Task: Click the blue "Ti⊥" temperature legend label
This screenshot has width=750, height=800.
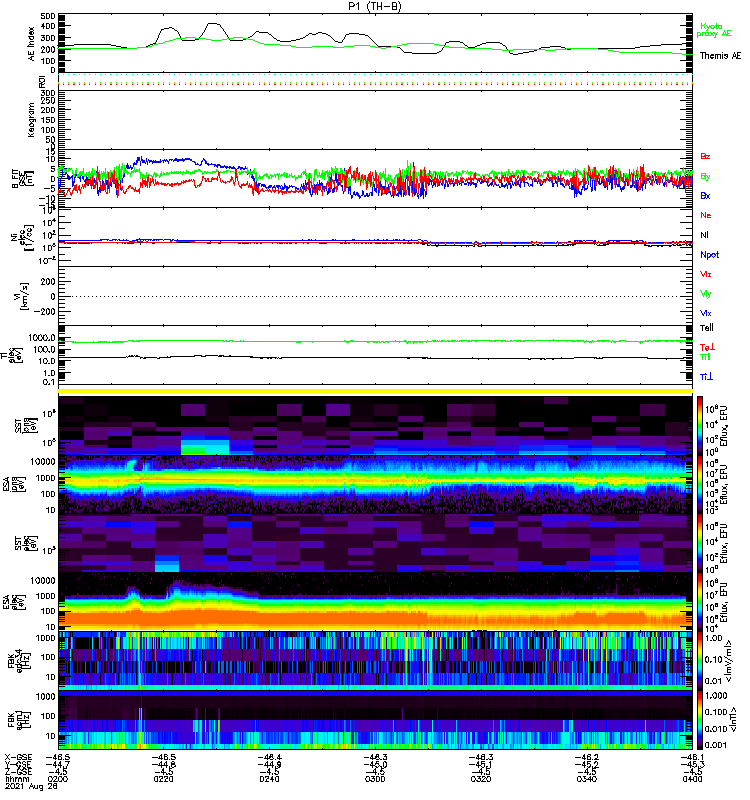Action: coord(706,377)
